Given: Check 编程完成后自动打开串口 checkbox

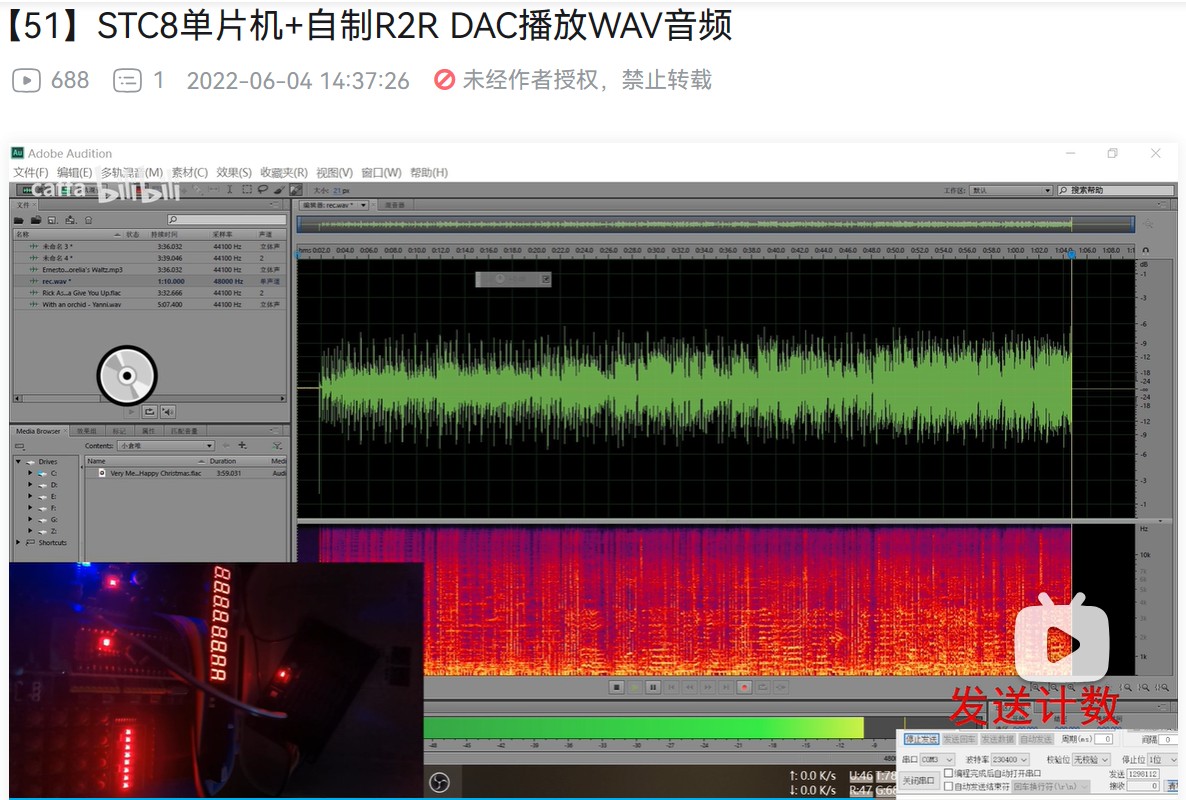Looking at the screenshot, I should click(948, 774).
